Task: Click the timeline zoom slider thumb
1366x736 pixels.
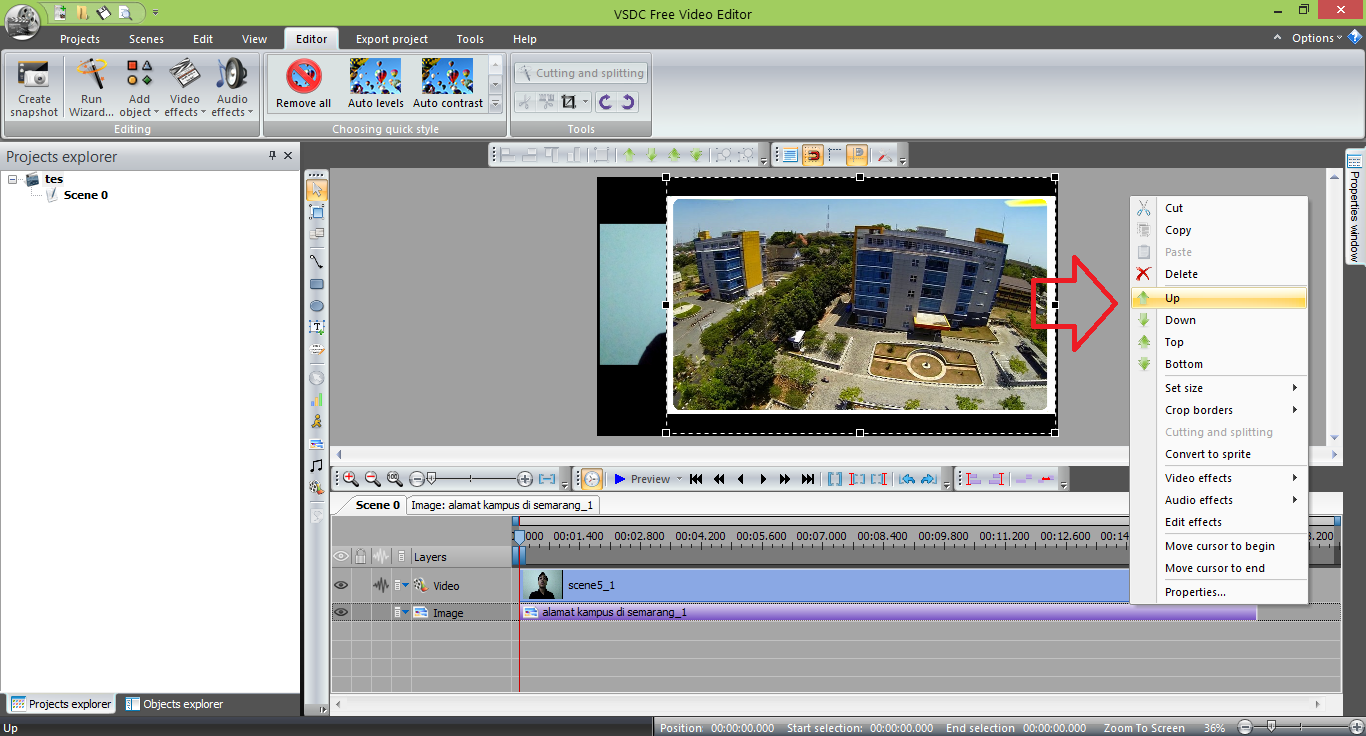Action: [x=431, y=479]
